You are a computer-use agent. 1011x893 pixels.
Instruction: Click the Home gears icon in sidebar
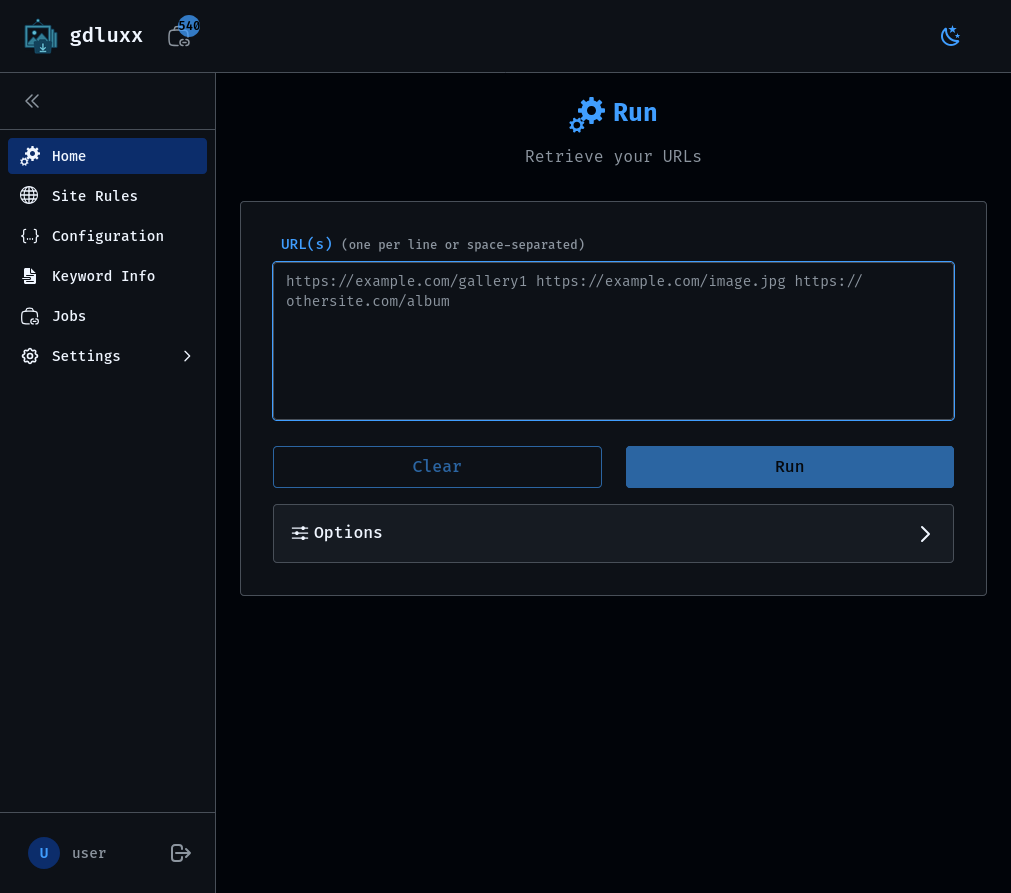(x=30, y=156)
